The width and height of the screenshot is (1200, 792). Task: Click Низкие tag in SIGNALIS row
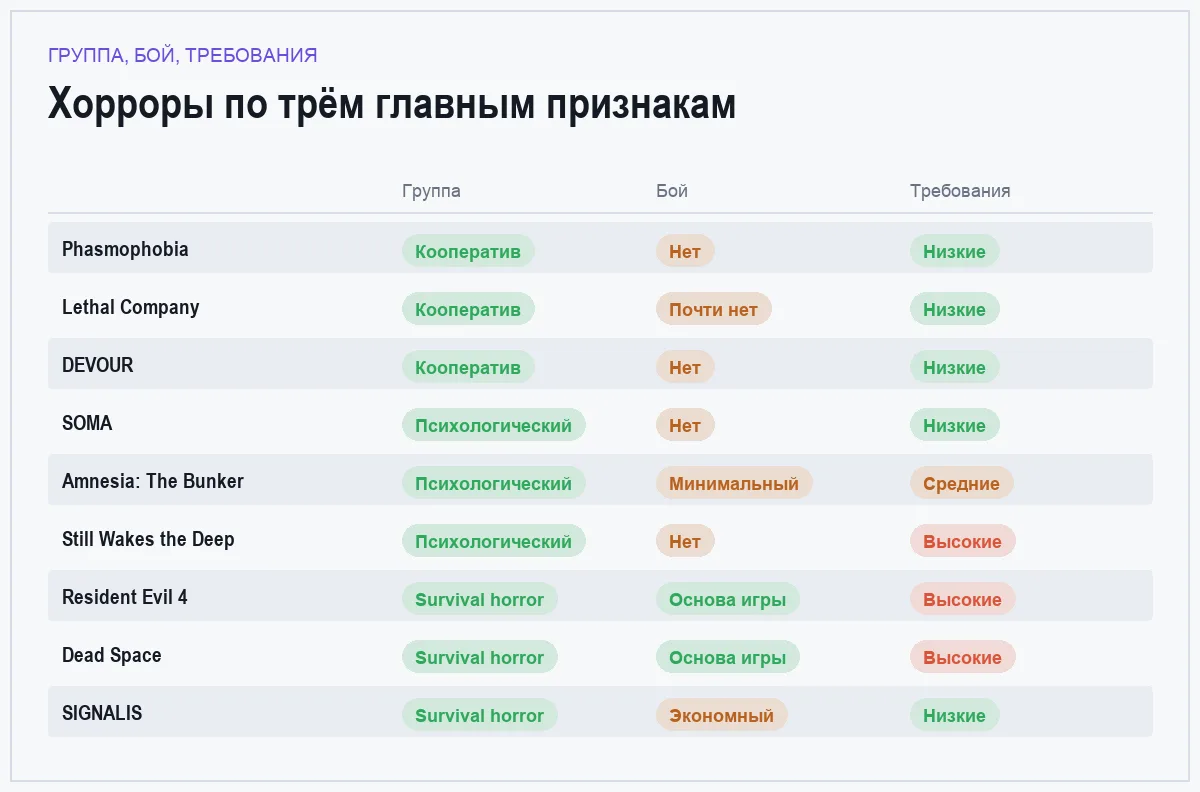point(955,715)
